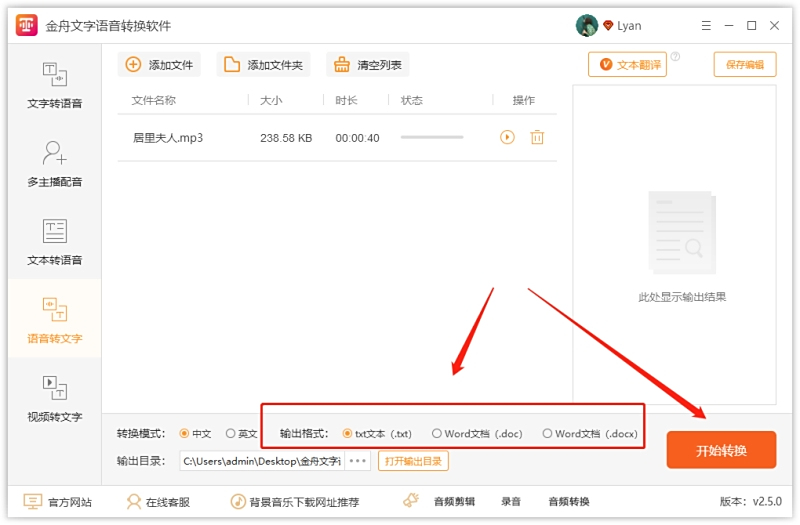
Task: Click the output directory path field
Action: point(261,461)
